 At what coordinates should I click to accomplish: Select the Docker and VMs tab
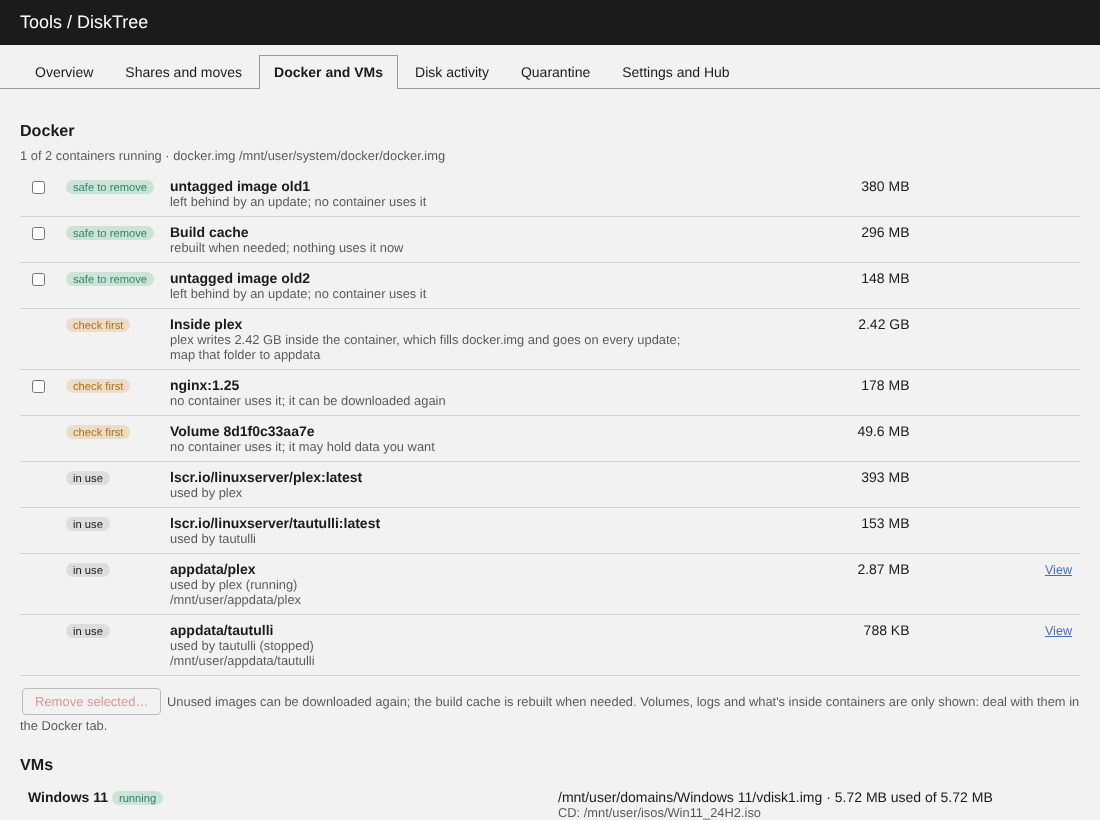click(328, 72)
